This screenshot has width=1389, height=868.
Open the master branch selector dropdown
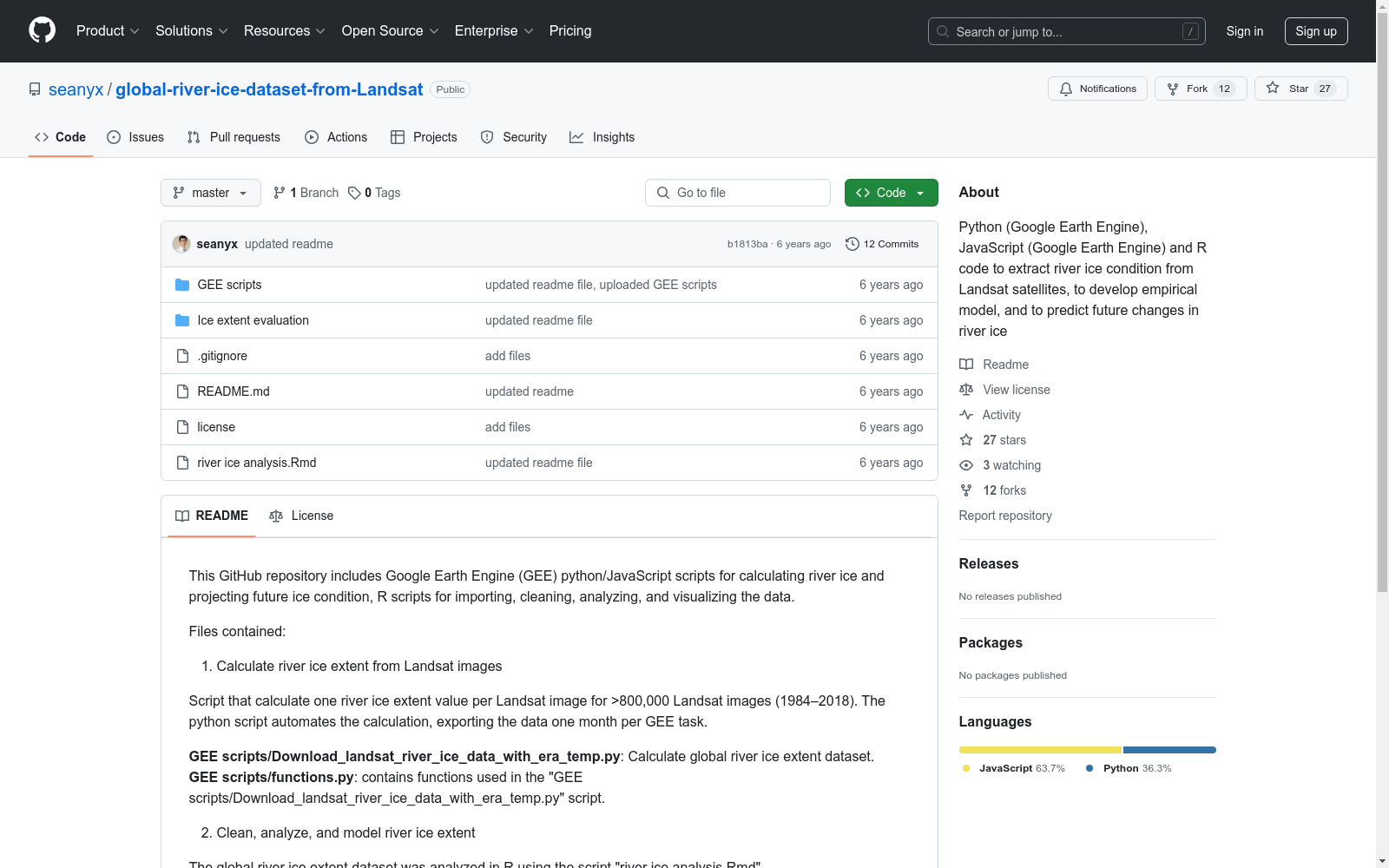pyautogui.click(x=211, y=193)
